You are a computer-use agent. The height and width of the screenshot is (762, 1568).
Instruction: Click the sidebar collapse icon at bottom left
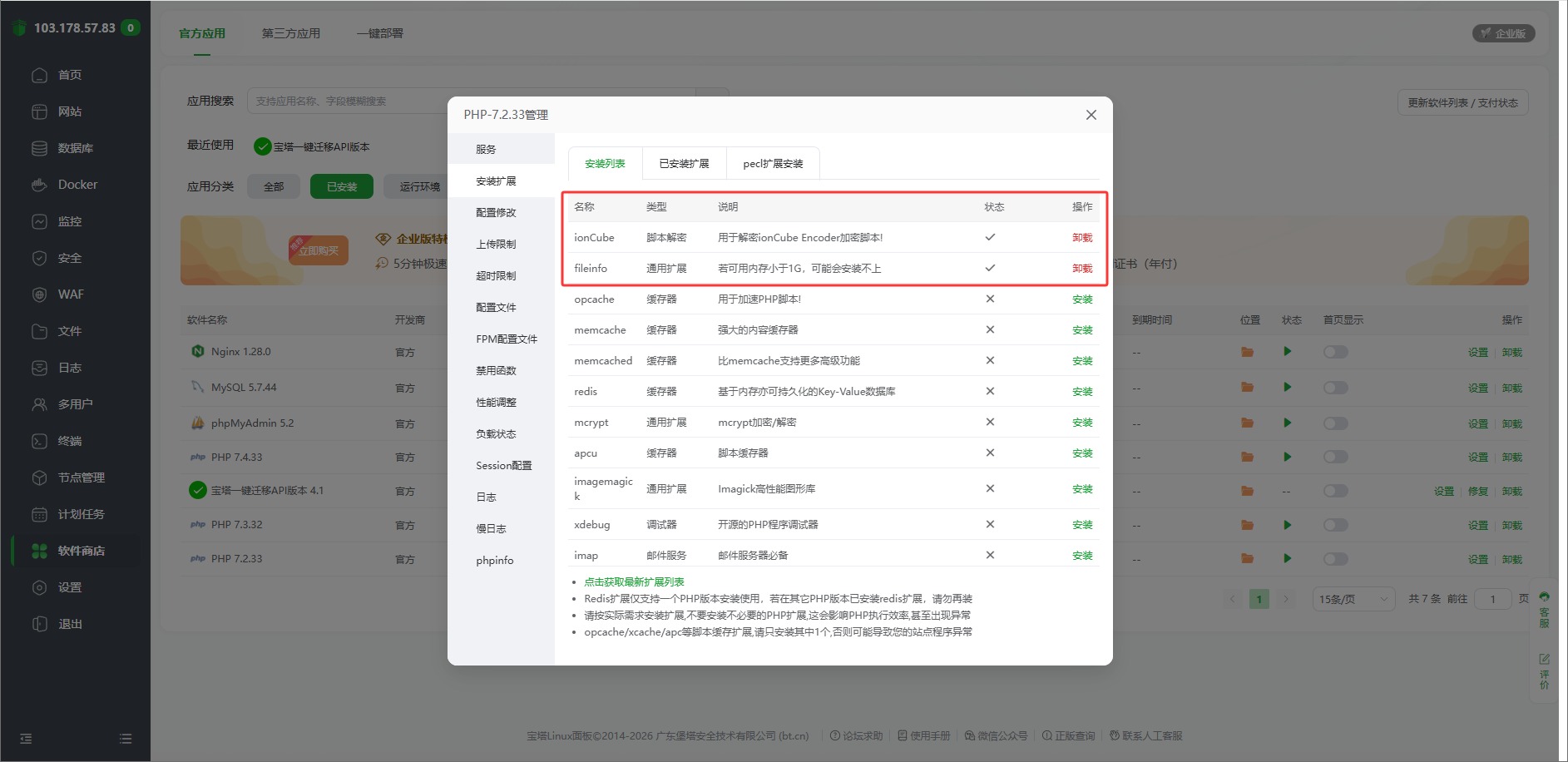coord(26,739)
